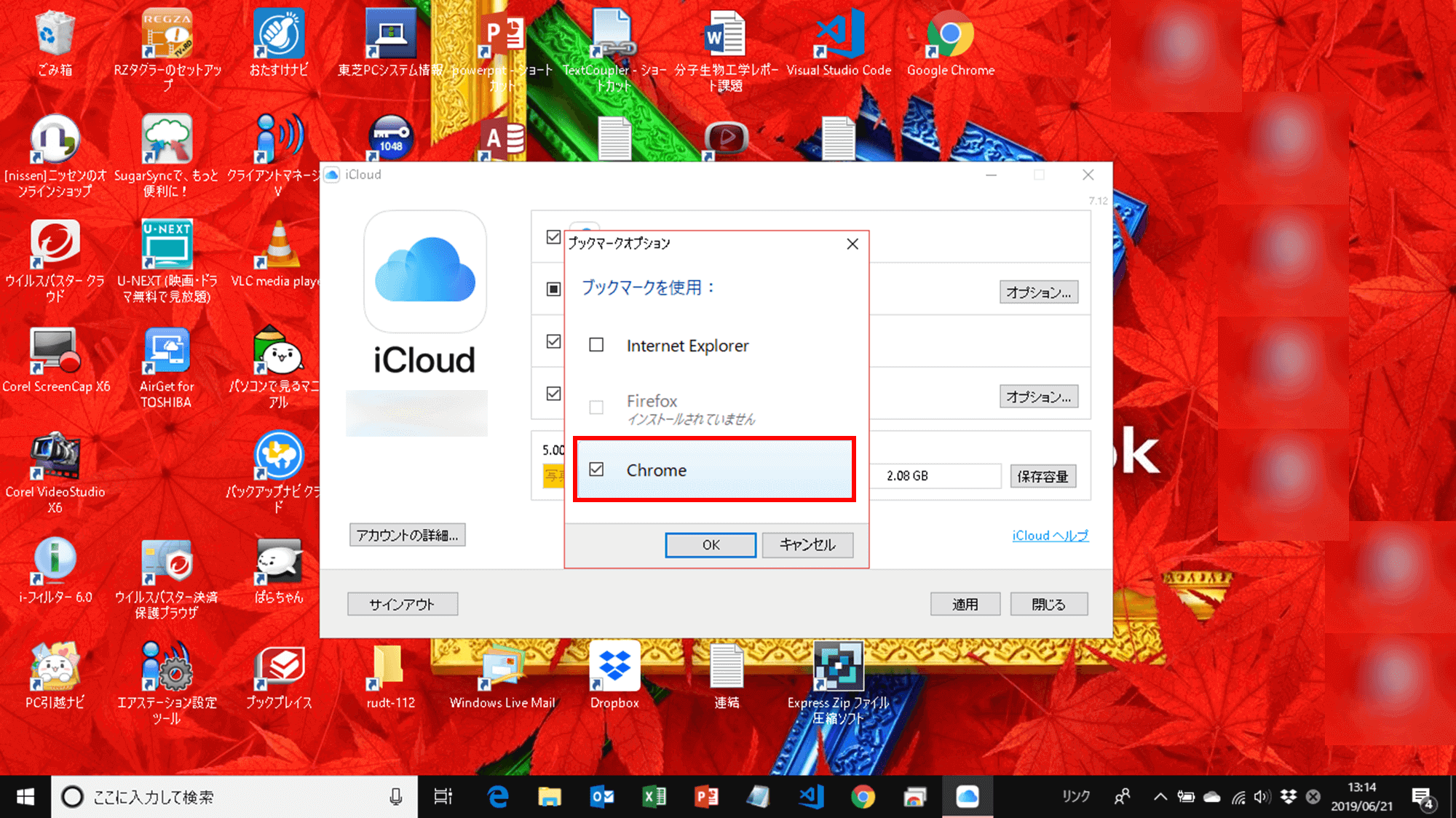The height and width of the screenshot is (818, 1456).
Task: Open Corel VideoStudio X6 desktop icon
Action: [x=55, y=473]
